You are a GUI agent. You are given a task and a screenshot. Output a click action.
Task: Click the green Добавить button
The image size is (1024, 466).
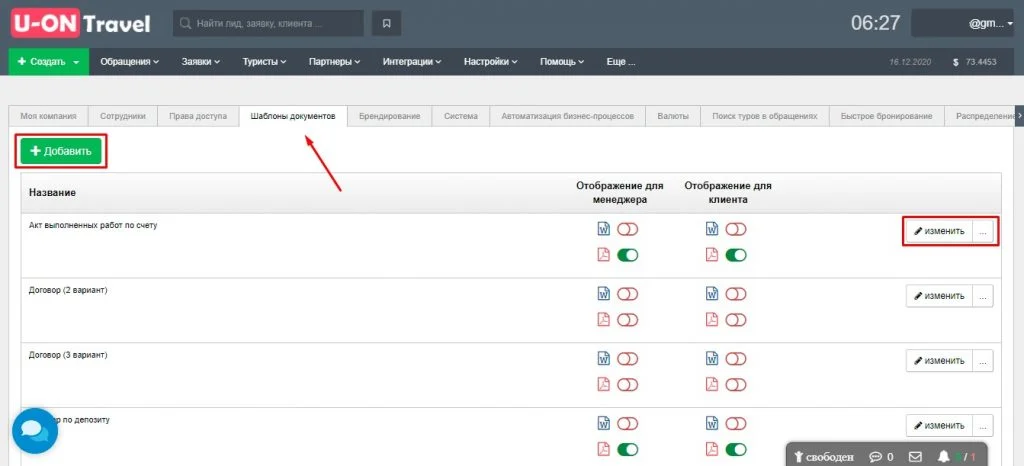click(61, 151)
